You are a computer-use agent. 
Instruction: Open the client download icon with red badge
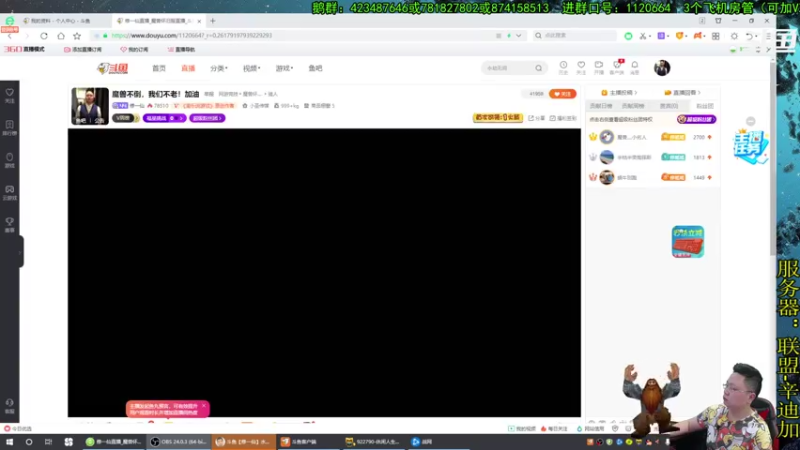point(617,67)
